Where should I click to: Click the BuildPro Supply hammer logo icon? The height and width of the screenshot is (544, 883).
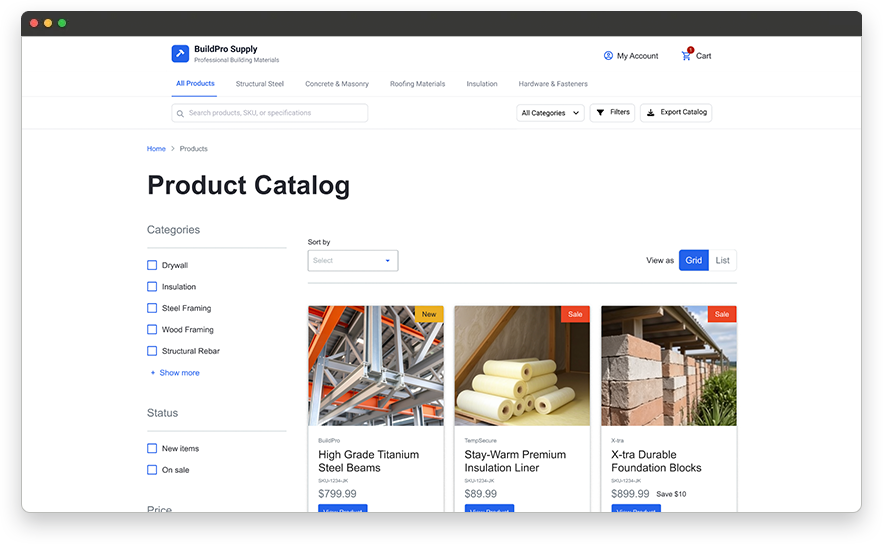[180, 53]
